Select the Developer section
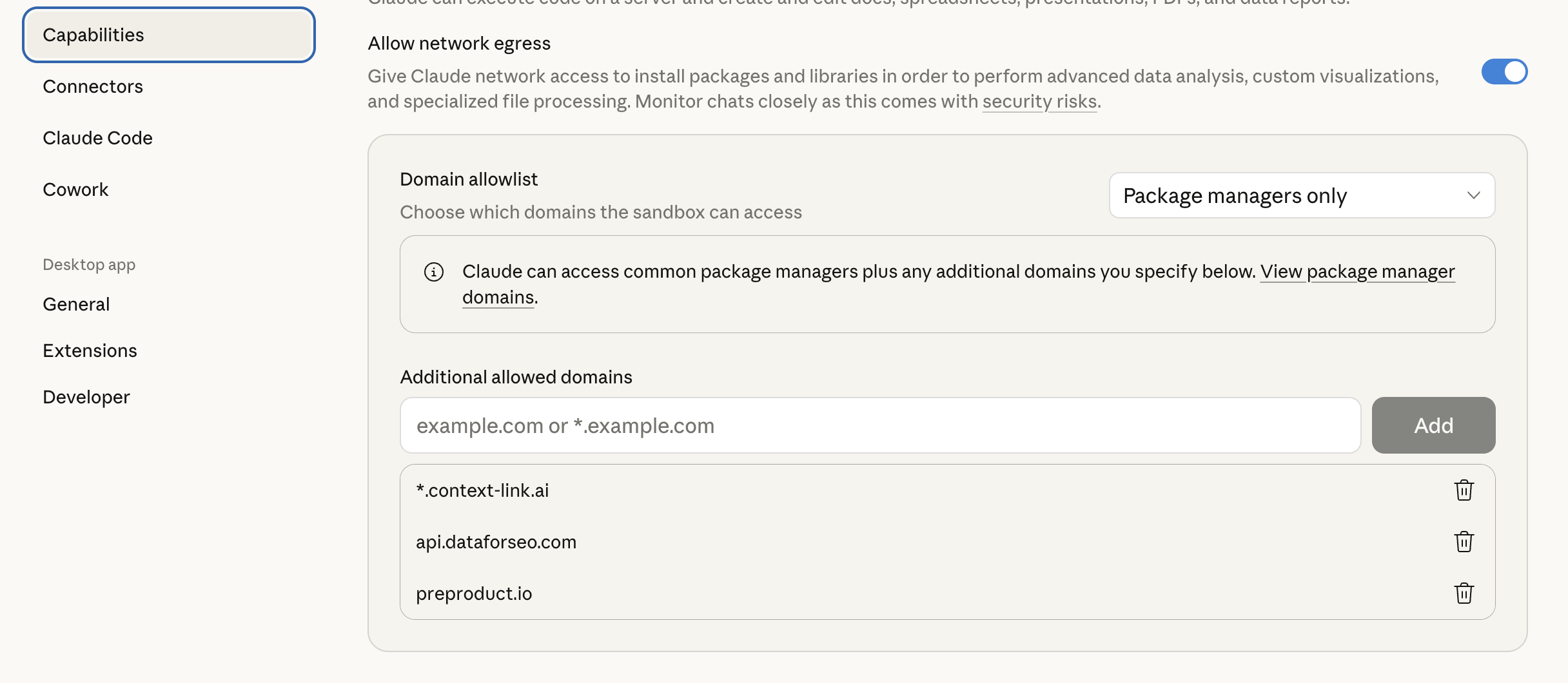This screenshot has width=1568, height=683. (x=86, y=396)
